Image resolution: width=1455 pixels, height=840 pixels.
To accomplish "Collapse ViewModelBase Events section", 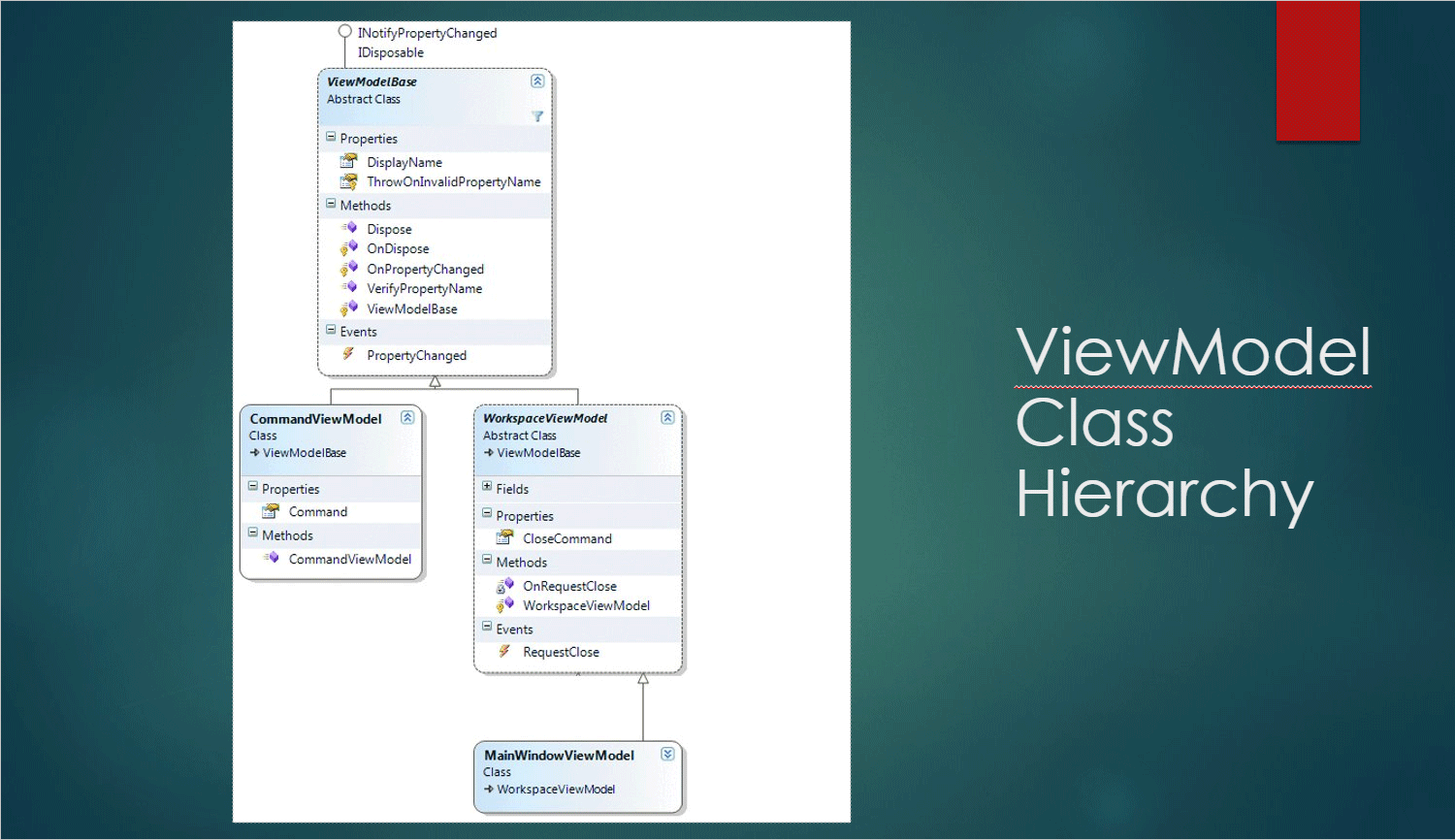I will [x=331, y=331].
